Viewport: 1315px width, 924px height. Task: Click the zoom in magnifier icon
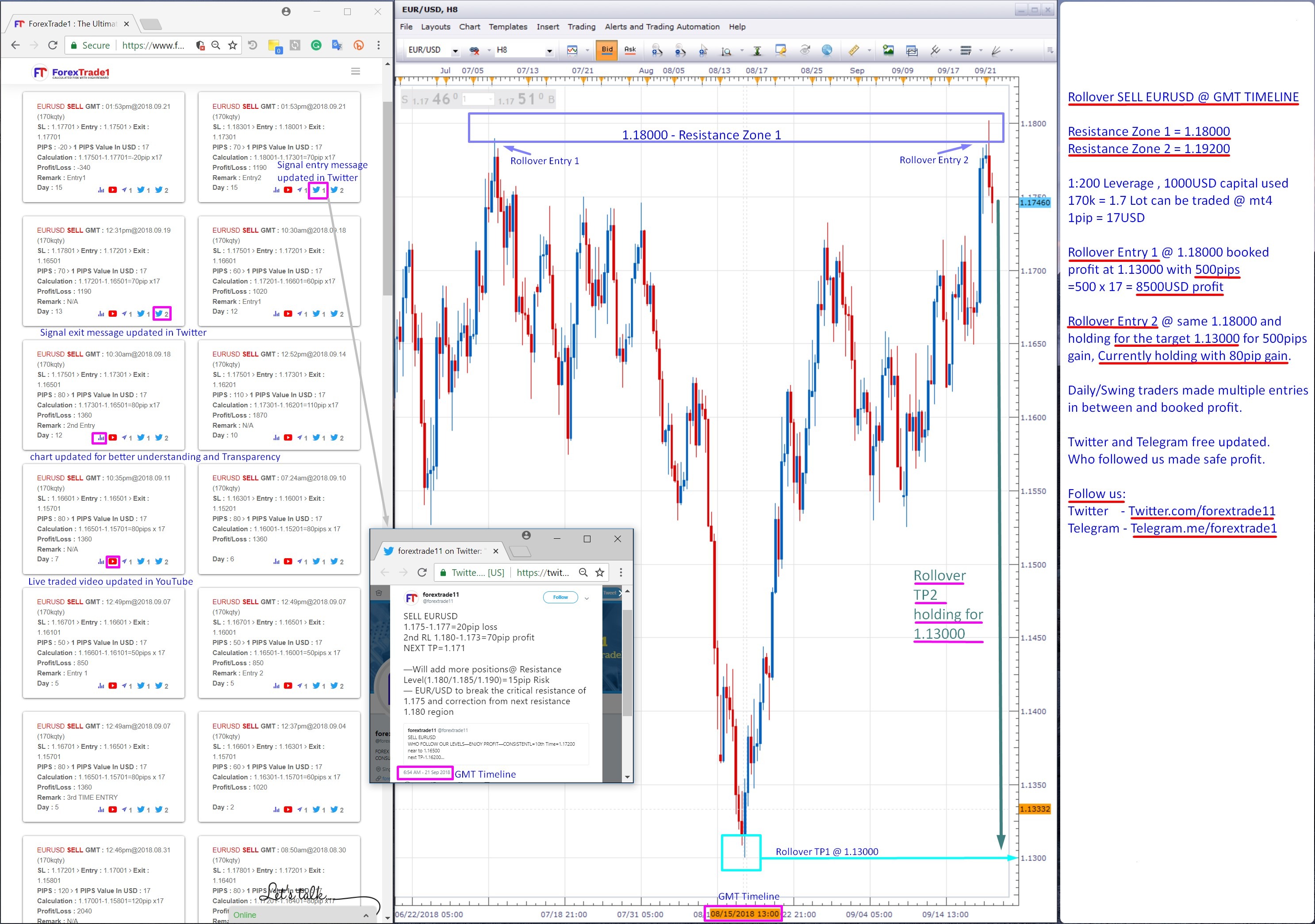pos(657,51)
